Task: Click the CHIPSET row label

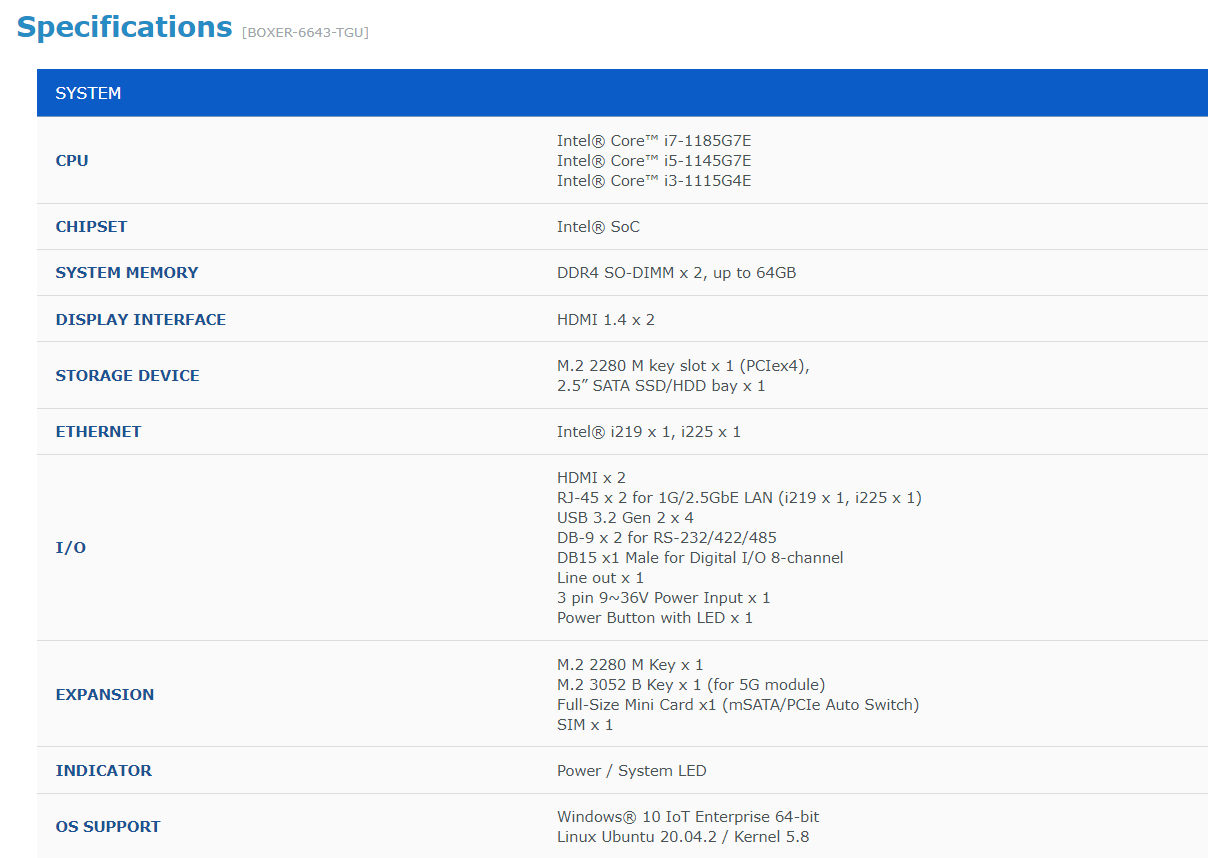Action: 92,227
